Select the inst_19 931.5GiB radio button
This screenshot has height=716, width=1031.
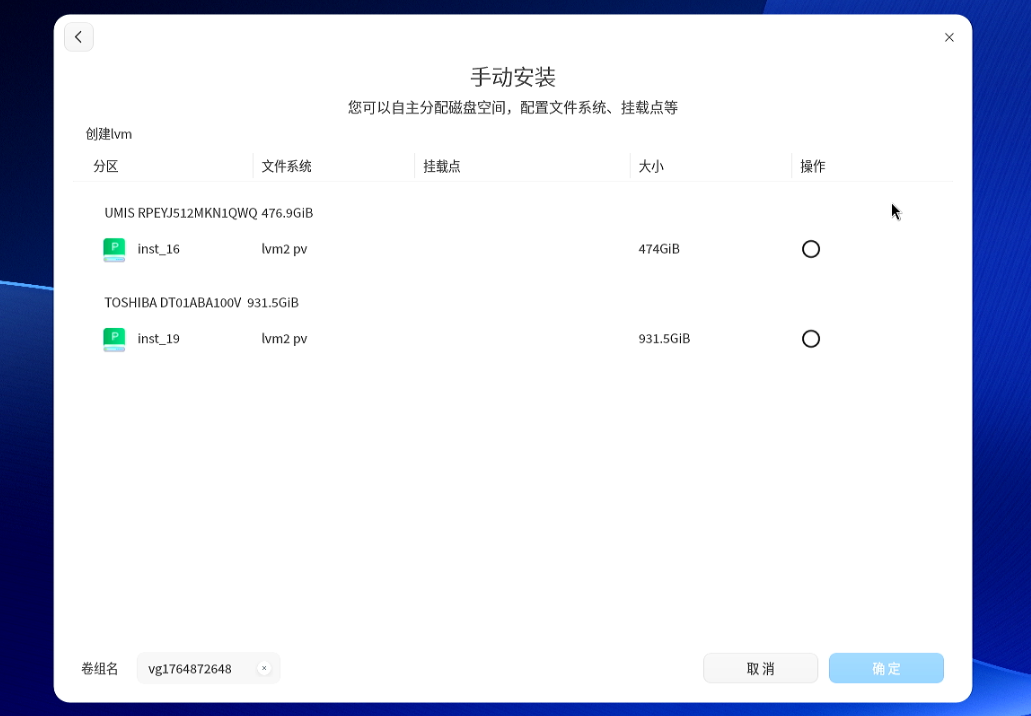tap(811, 339)
